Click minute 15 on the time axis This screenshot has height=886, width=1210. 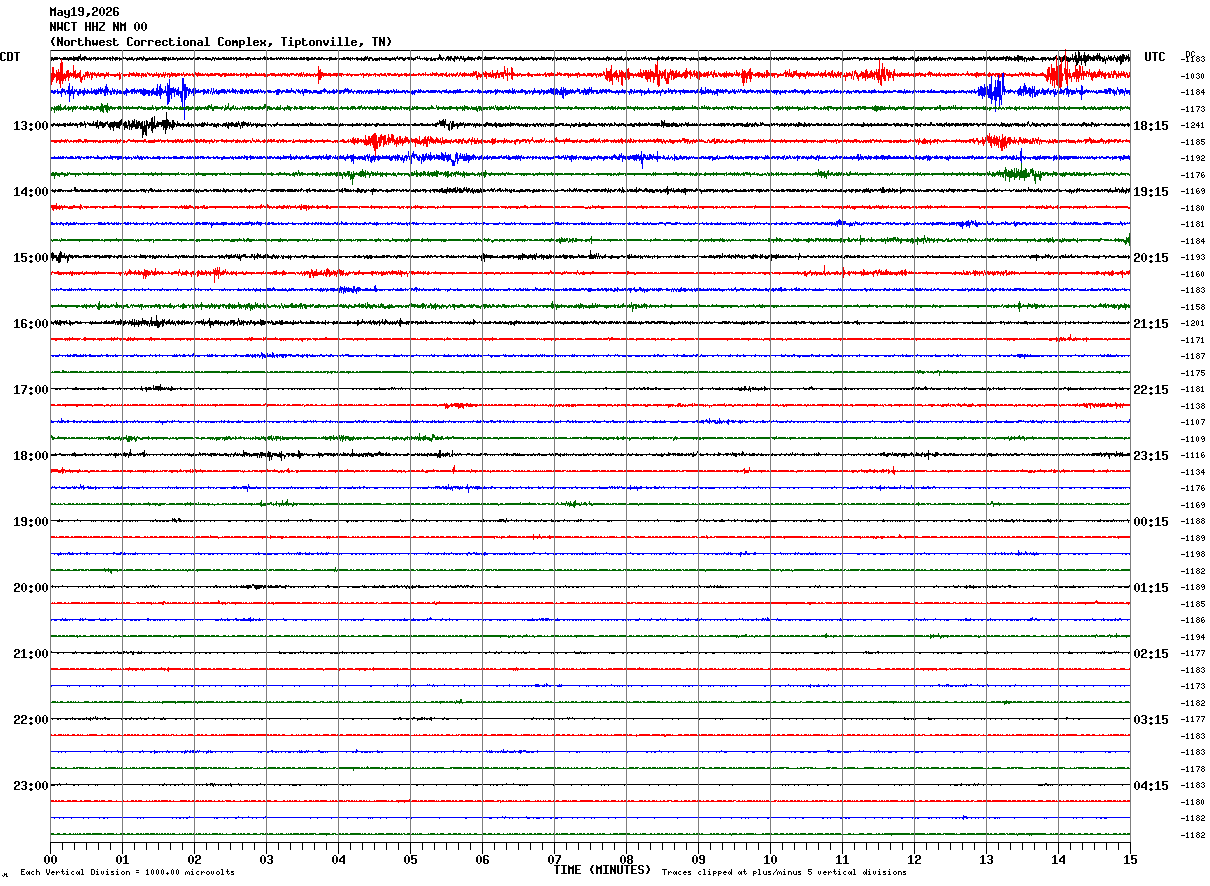(1130, 860)
